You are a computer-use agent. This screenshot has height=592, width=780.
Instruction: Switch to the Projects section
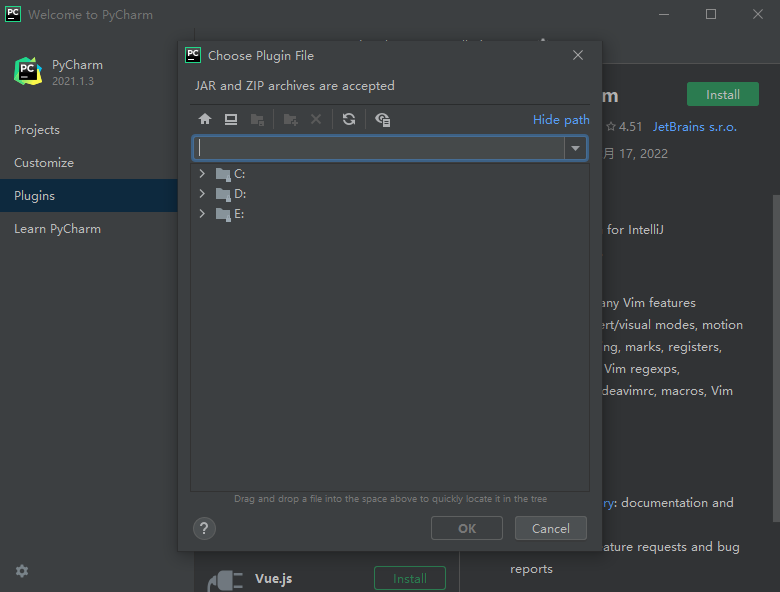37,130
